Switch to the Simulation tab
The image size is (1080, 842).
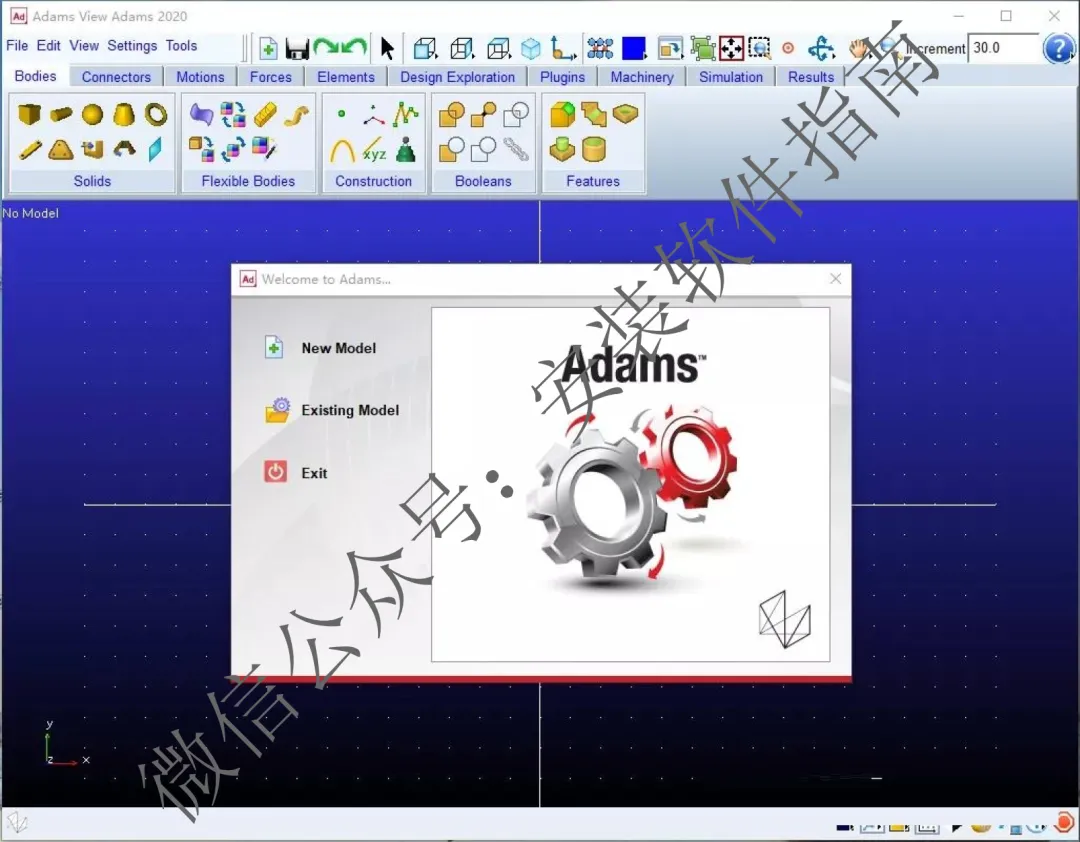731,76
